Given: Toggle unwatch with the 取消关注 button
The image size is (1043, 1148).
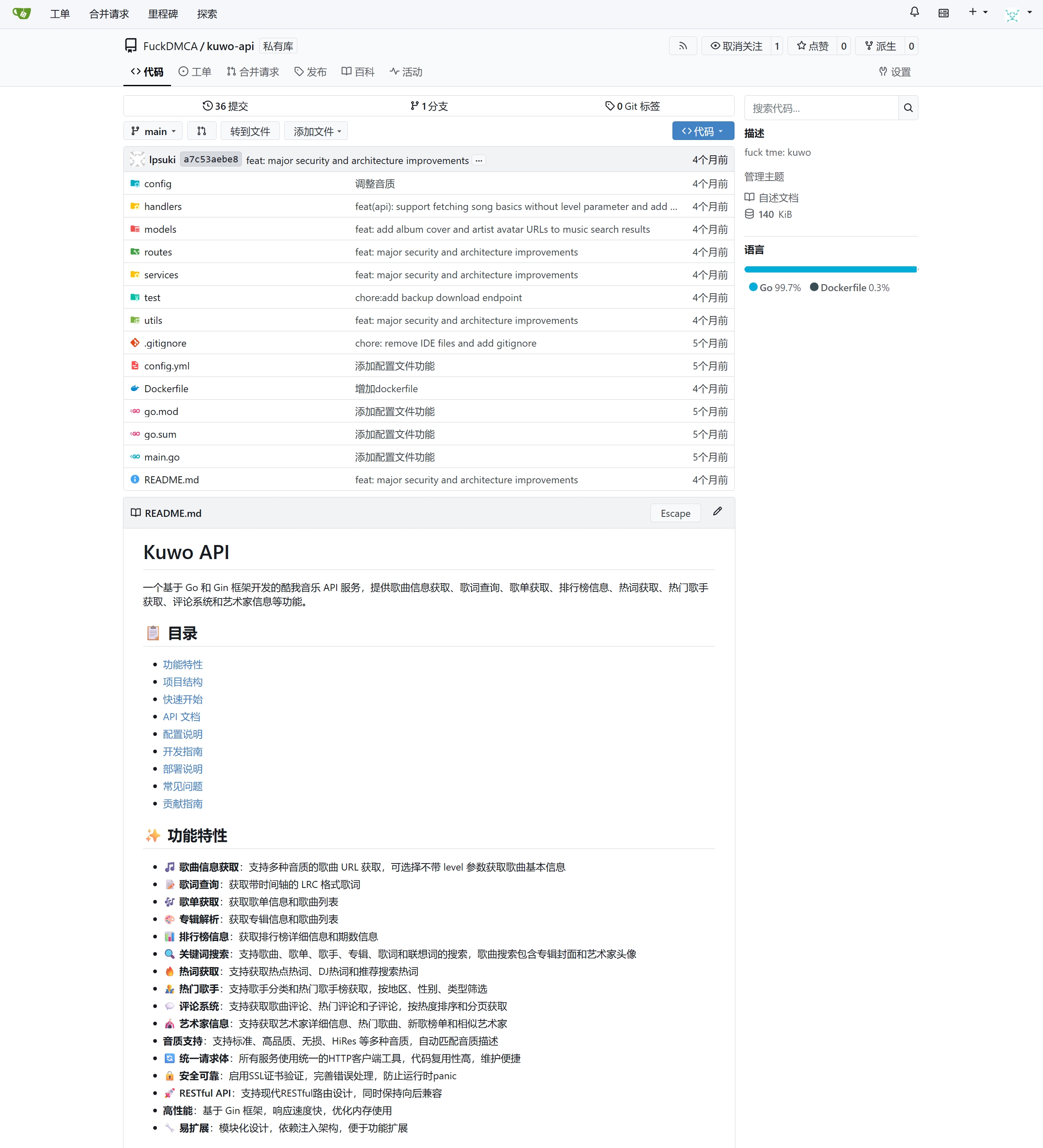Looking at the screenshot, I should [x=736, y=46].
